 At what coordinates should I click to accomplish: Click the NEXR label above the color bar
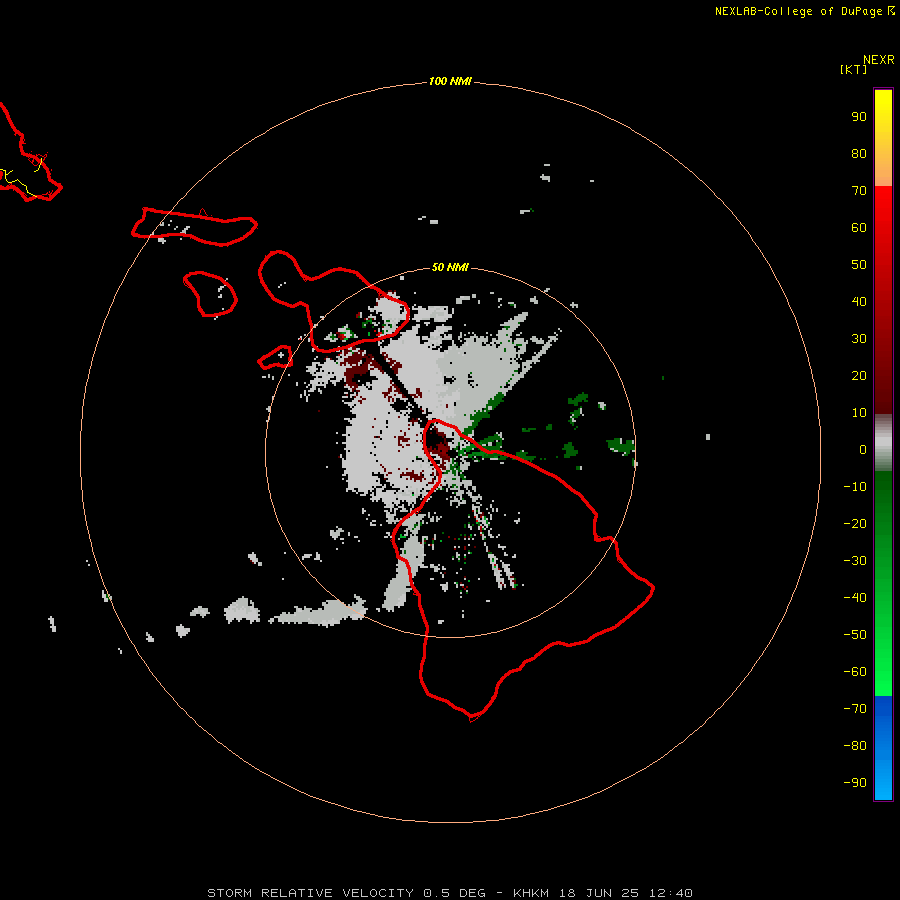(x=879, y=60)
